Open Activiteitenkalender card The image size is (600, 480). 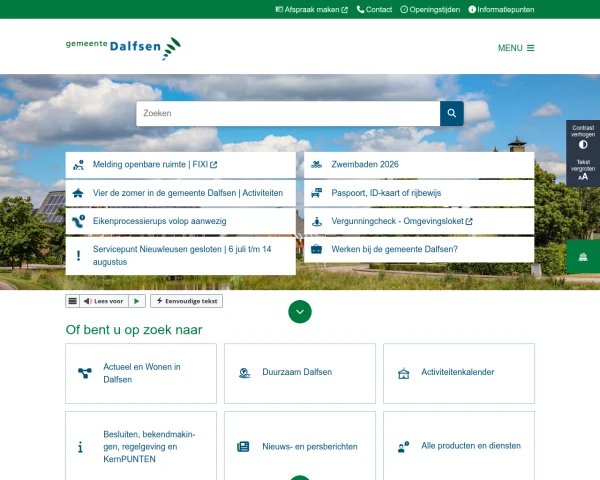tap(459, 373)
